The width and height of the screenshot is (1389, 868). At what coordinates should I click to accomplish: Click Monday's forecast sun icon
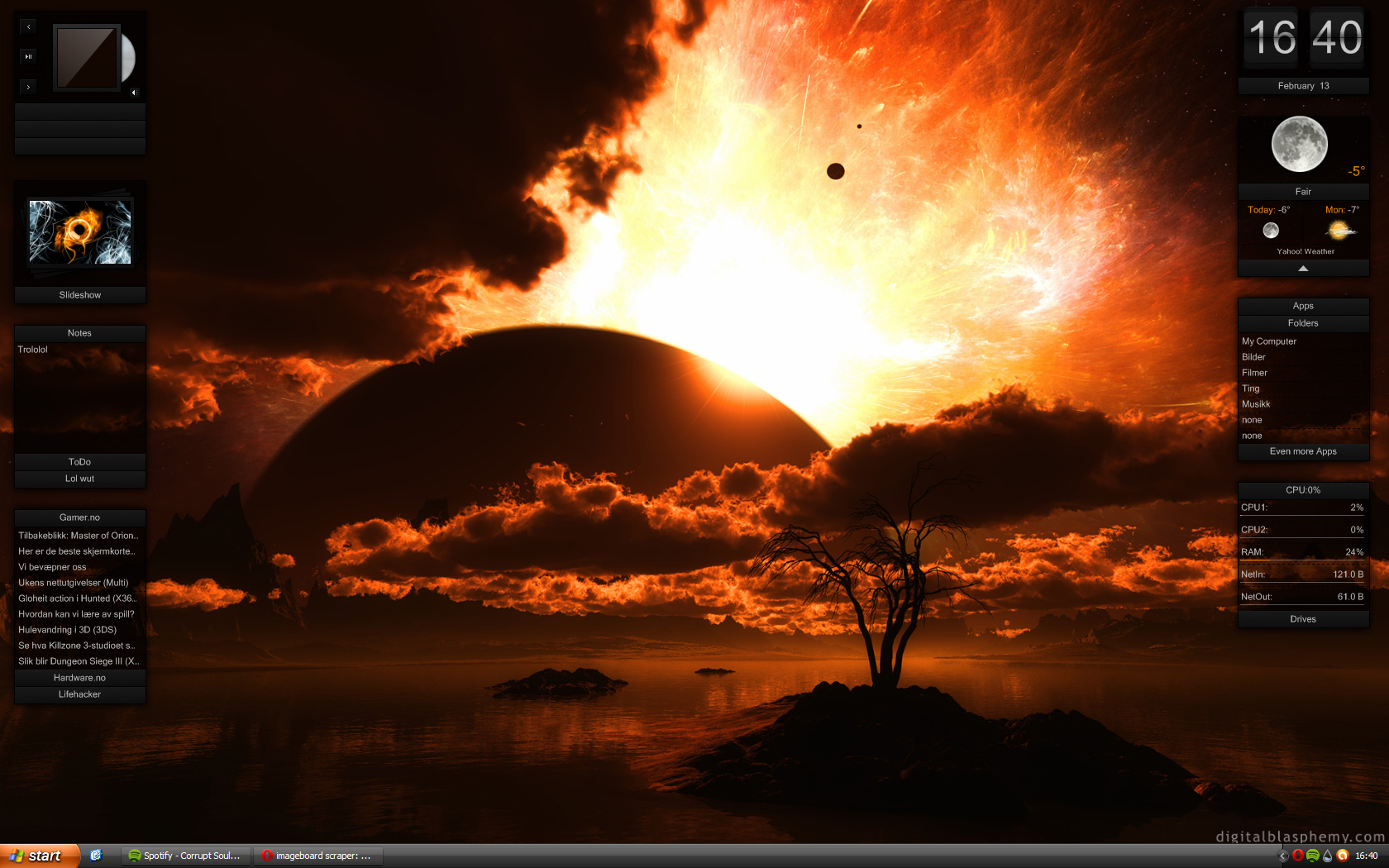click(1339, 231)
